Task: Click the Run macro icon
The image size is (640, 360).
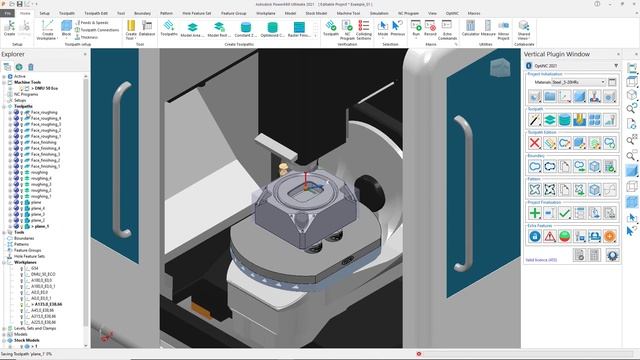Action: tap(416, 28)
